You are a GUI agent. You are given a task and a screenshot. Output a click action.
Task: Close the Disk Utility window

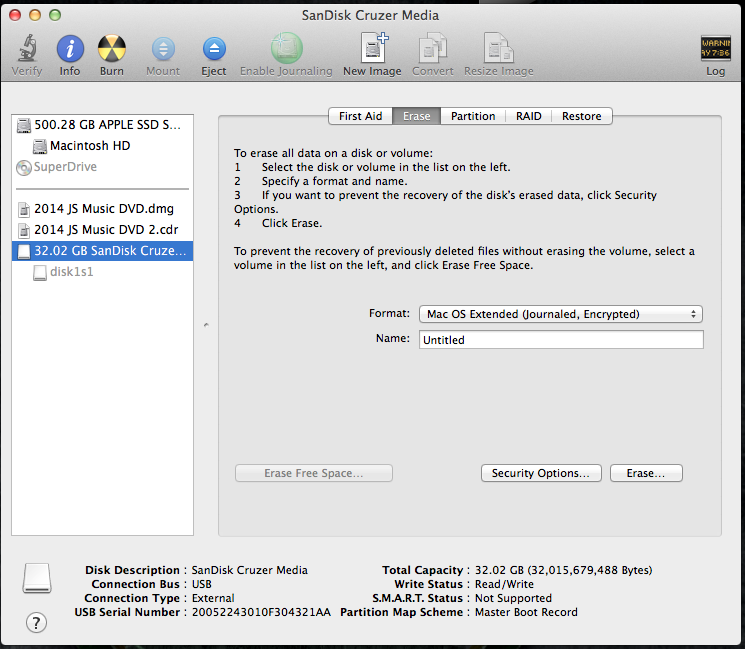pyautogui.click(x=15, y=15)
